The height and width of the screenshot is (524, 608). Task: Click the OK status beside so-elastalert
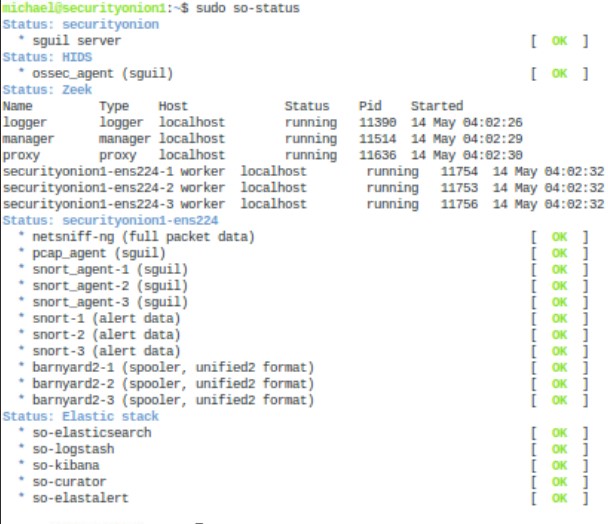point(559,498)
